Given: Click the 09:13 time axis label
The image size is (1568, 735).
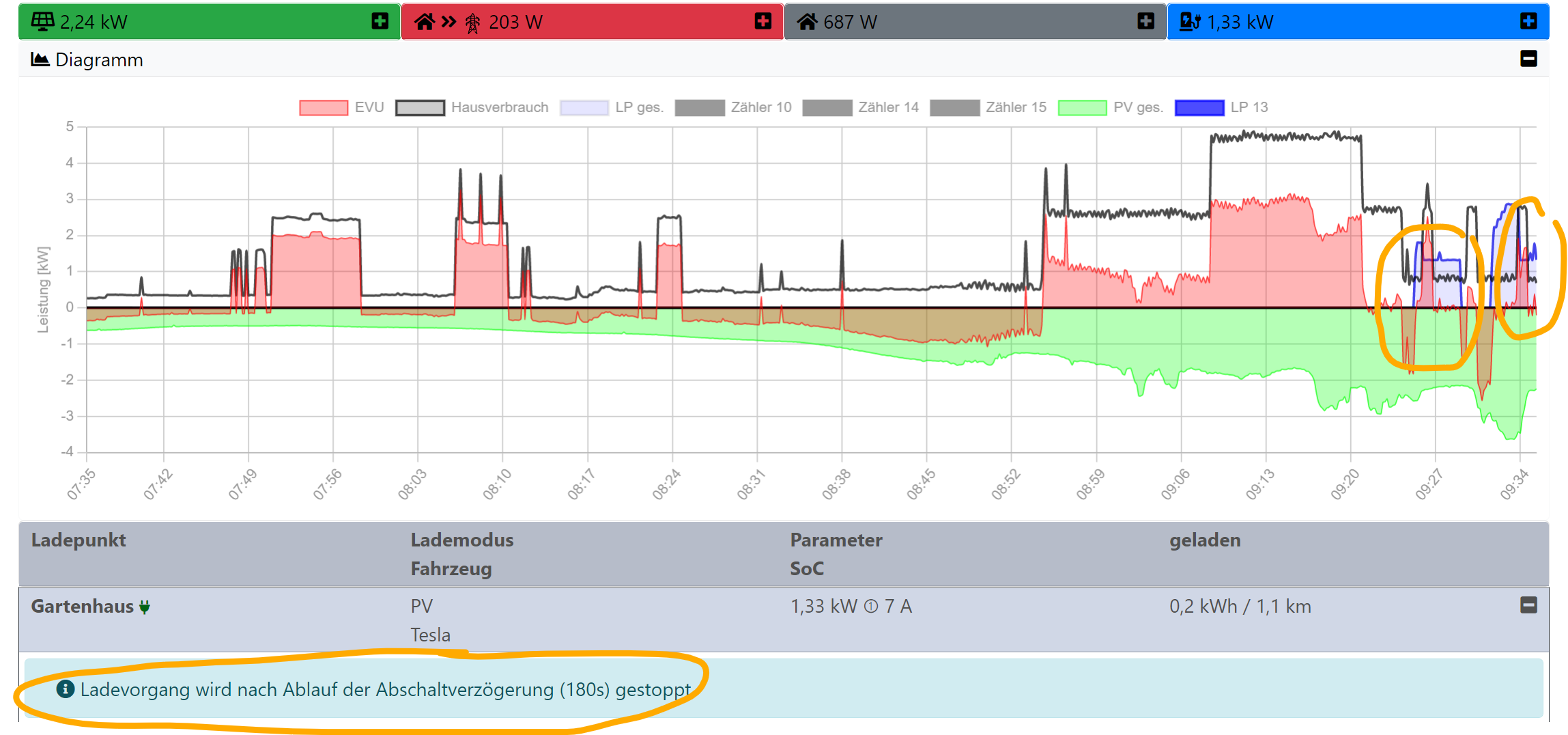Looking at the screenshot, I should coord(1259,484).
